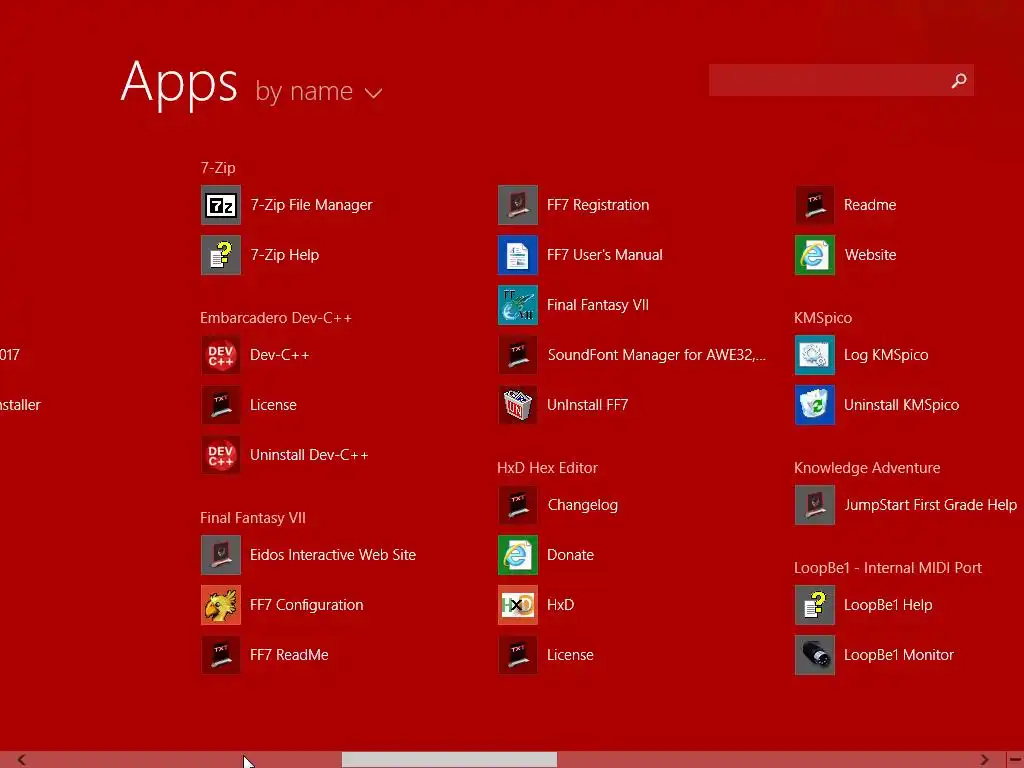Open the FF7 Registration icon
Viewport: 1024px width, 768px height.
tap(518, 205)
